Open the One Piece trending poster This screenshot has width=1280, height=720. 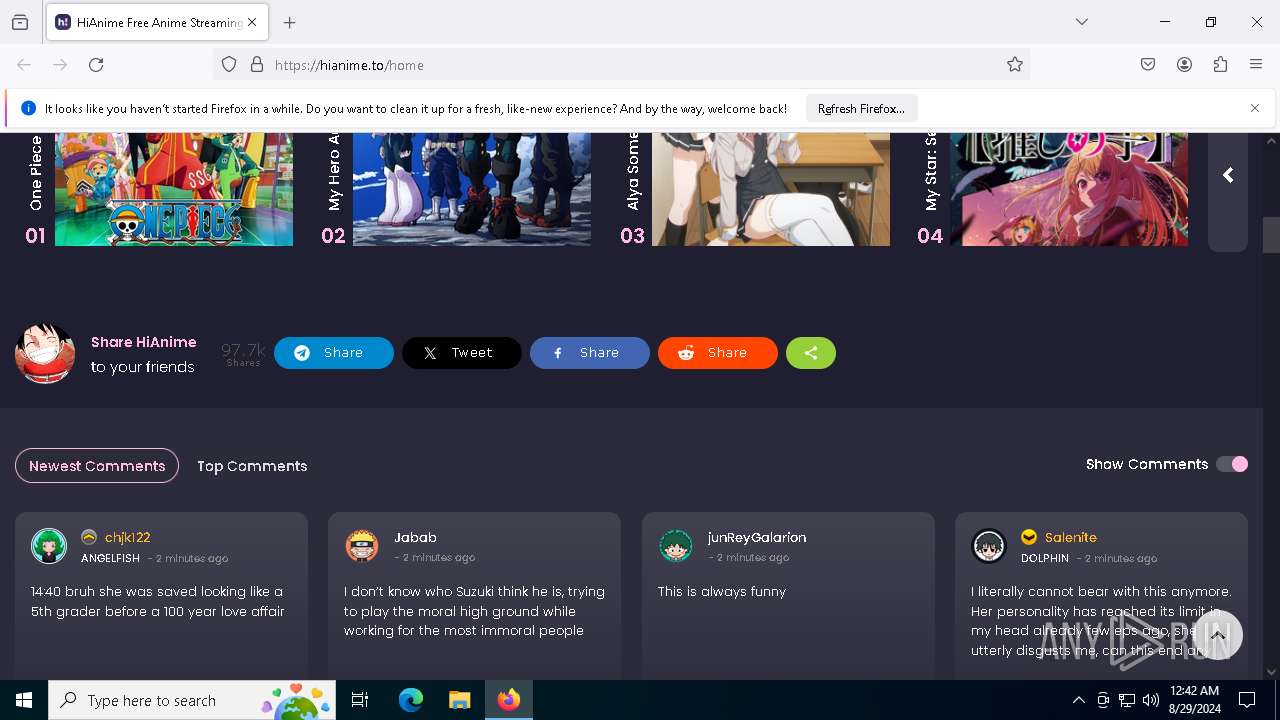[x=174, y=189]
